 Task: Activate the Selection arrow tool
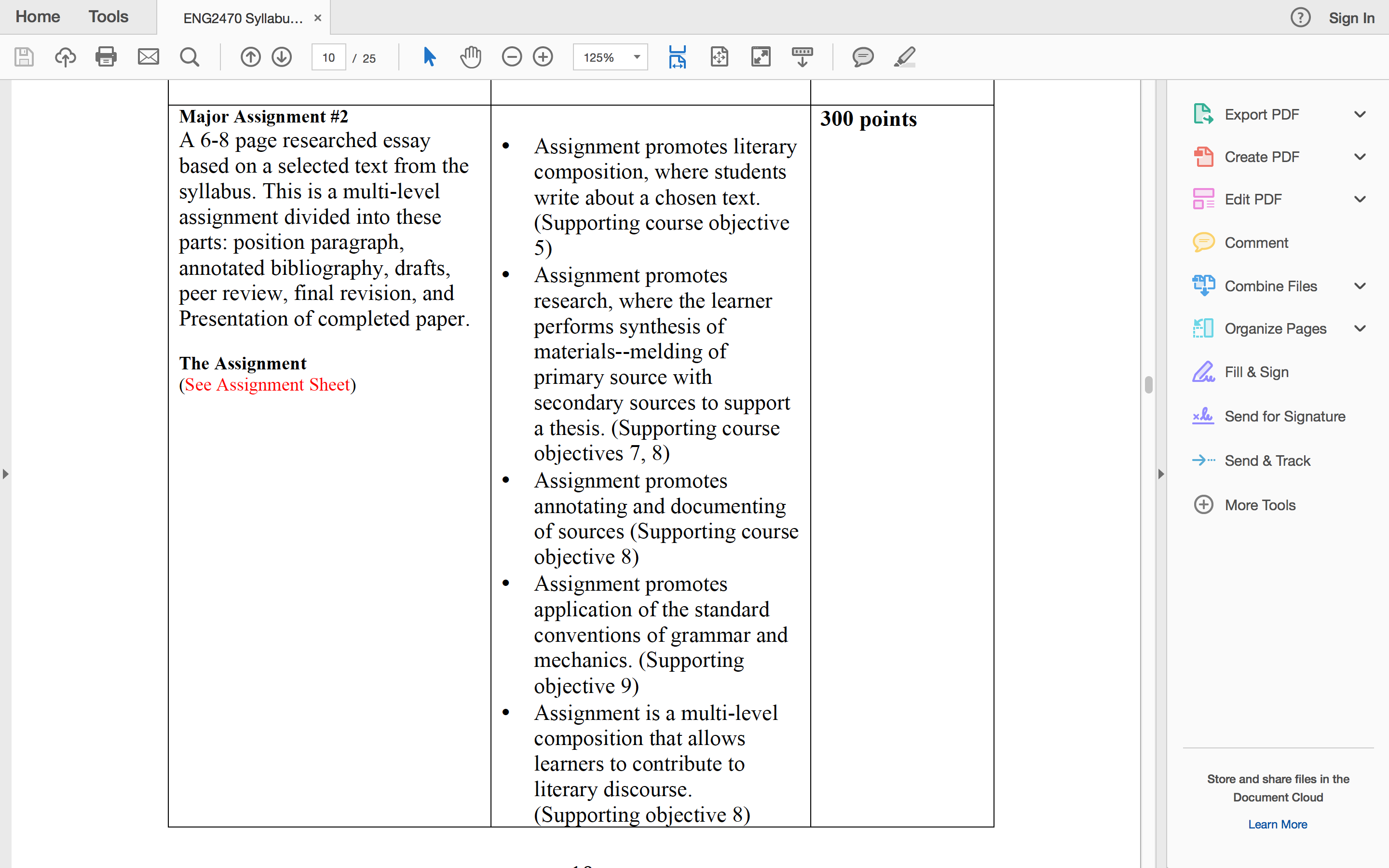click(x=429, y=57)
